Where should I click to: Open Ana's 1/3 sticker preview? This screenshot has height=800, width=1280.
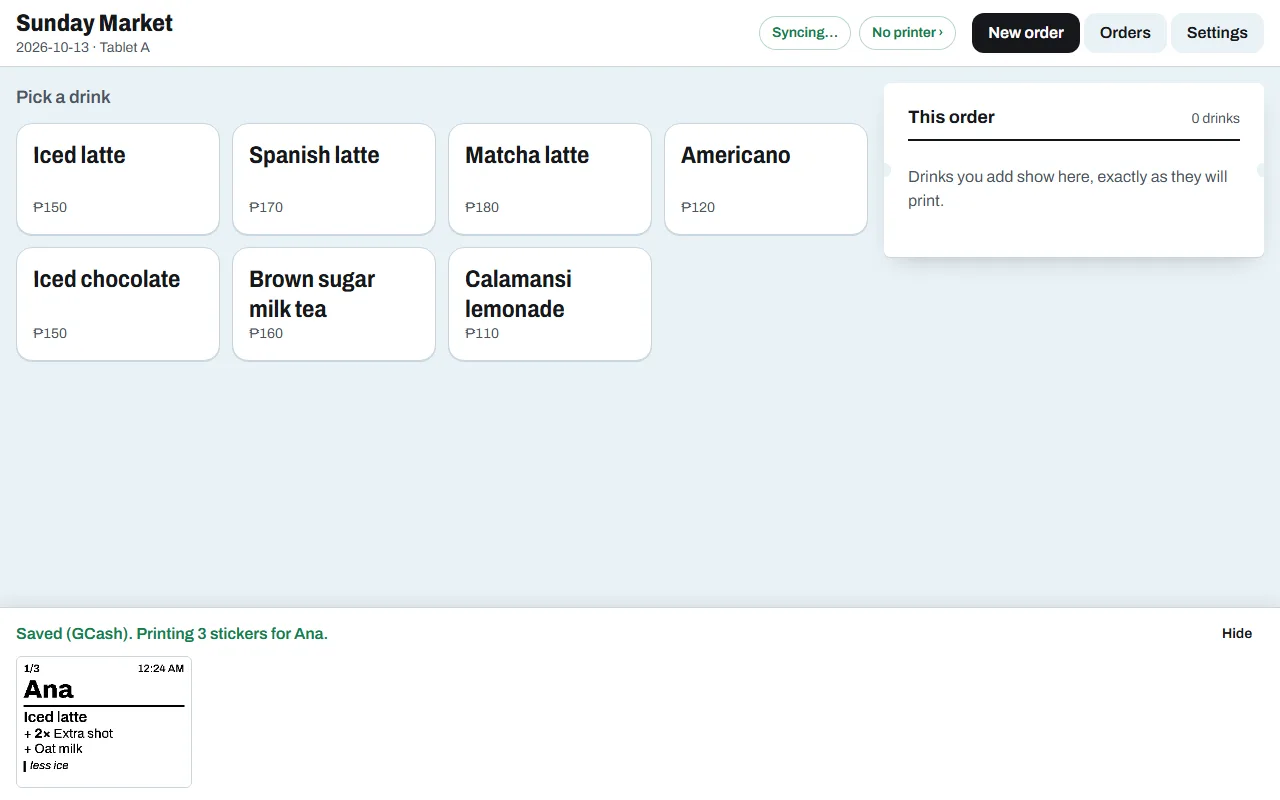click(x=104, y=722)
